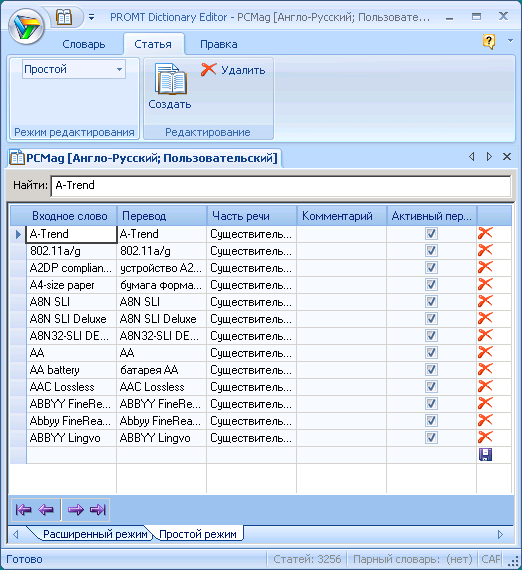
Task: Save new entry with floppy disk icon
Action: pos(485,455)
